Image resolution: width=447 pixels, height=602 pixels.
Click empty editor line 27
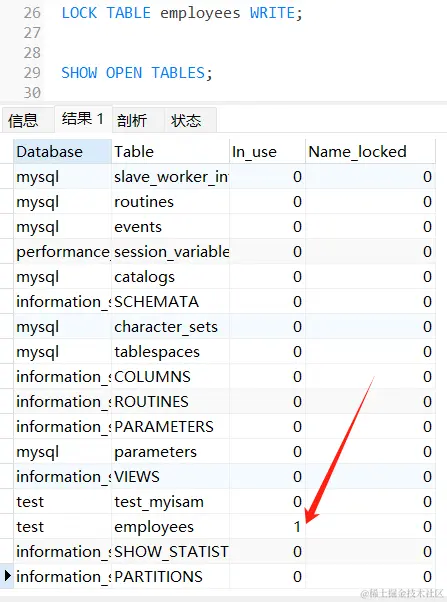click(246, 33)
